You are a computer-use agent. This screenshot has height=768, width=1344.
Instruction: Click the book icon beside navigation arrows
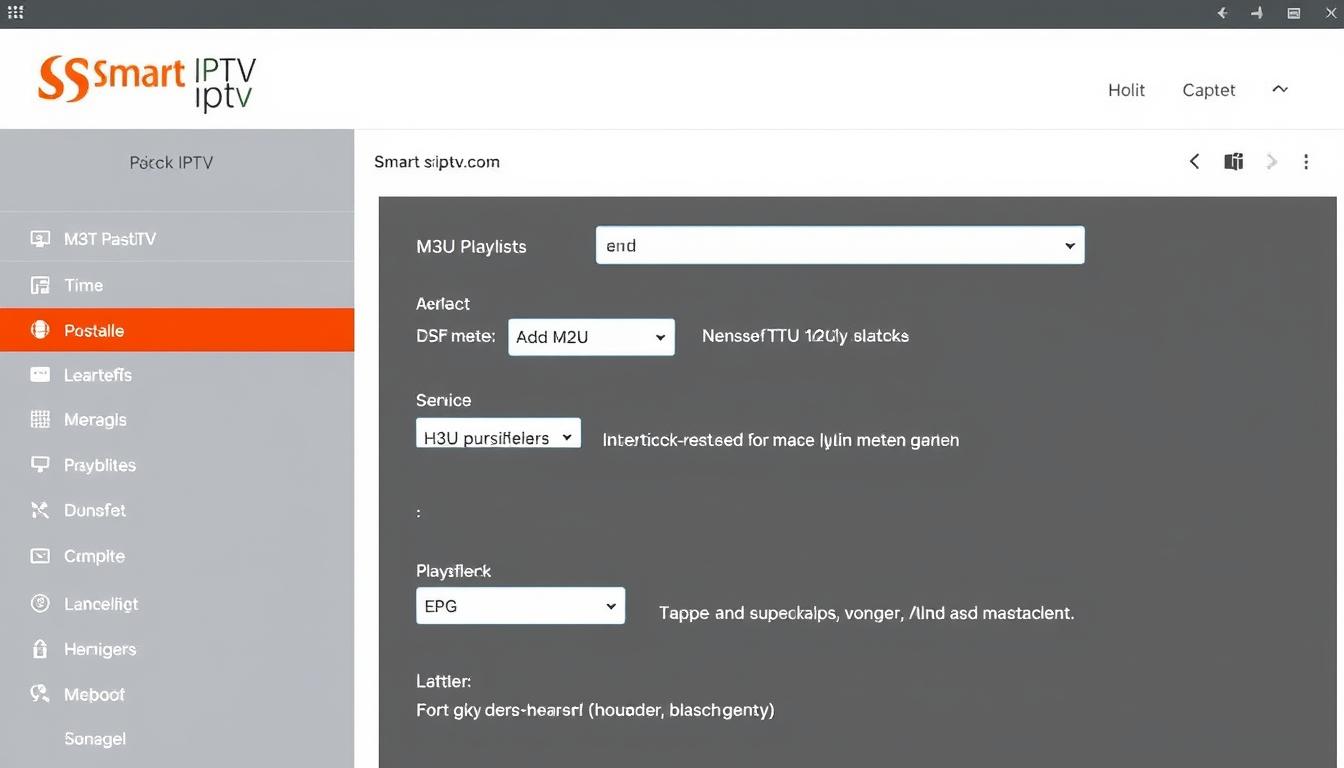point(1234,161)
